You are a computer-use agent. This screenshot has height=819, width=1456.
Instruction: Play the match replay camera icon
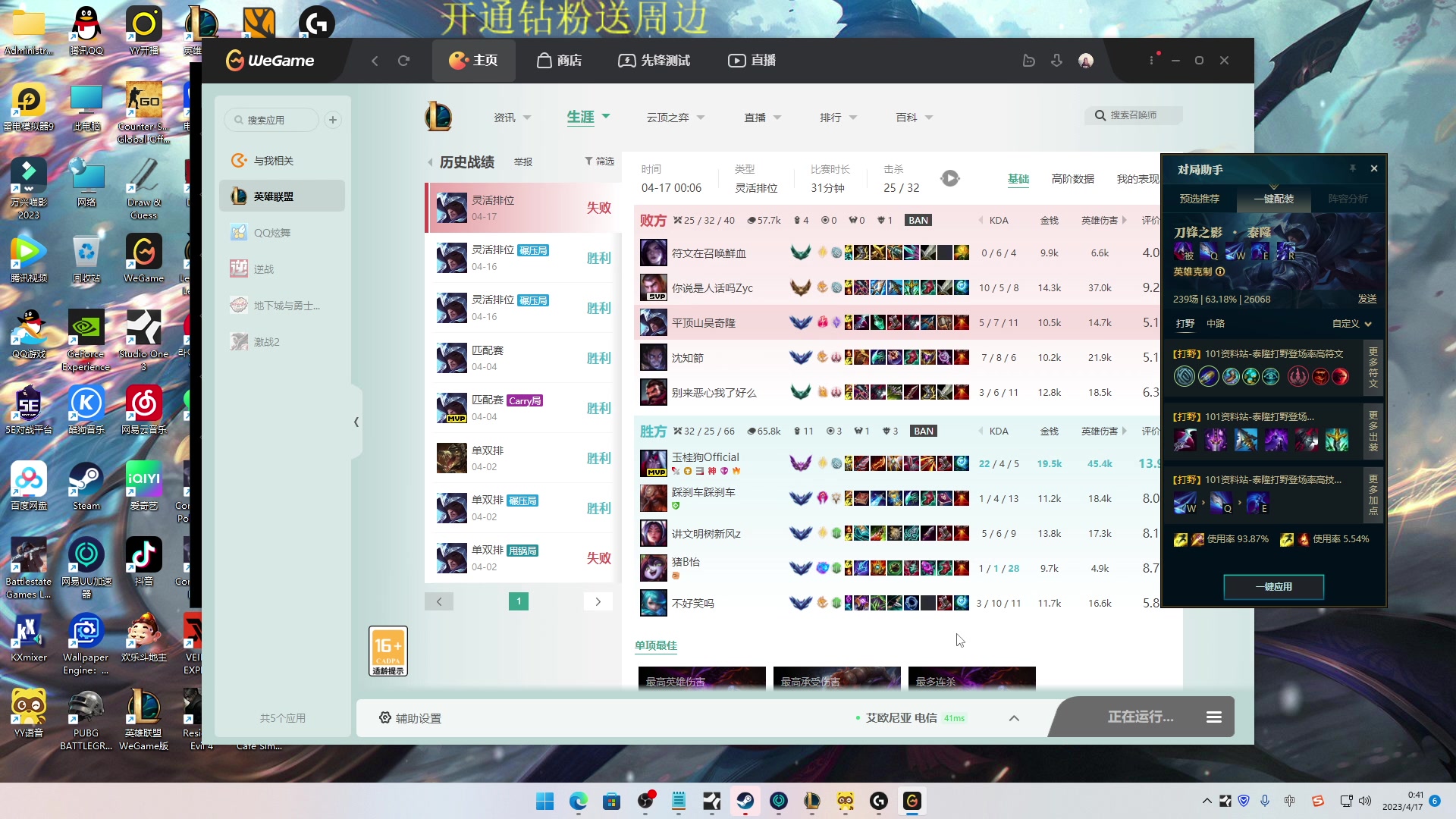949,177
